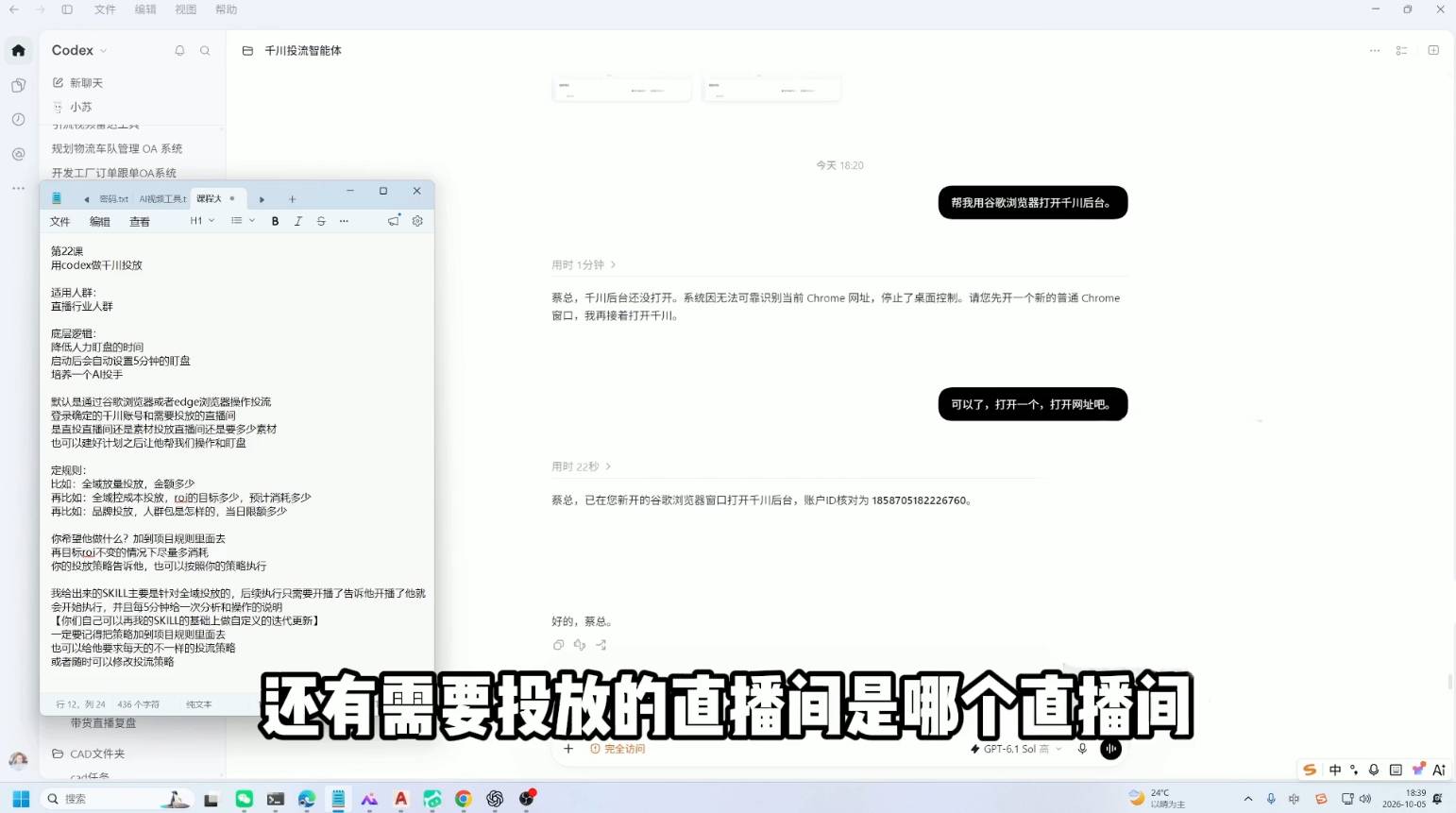This screenshot has height=813, width=1456.
Task: Switch to the AI视频工具 Notepad tab
Action: pos(162,199)
